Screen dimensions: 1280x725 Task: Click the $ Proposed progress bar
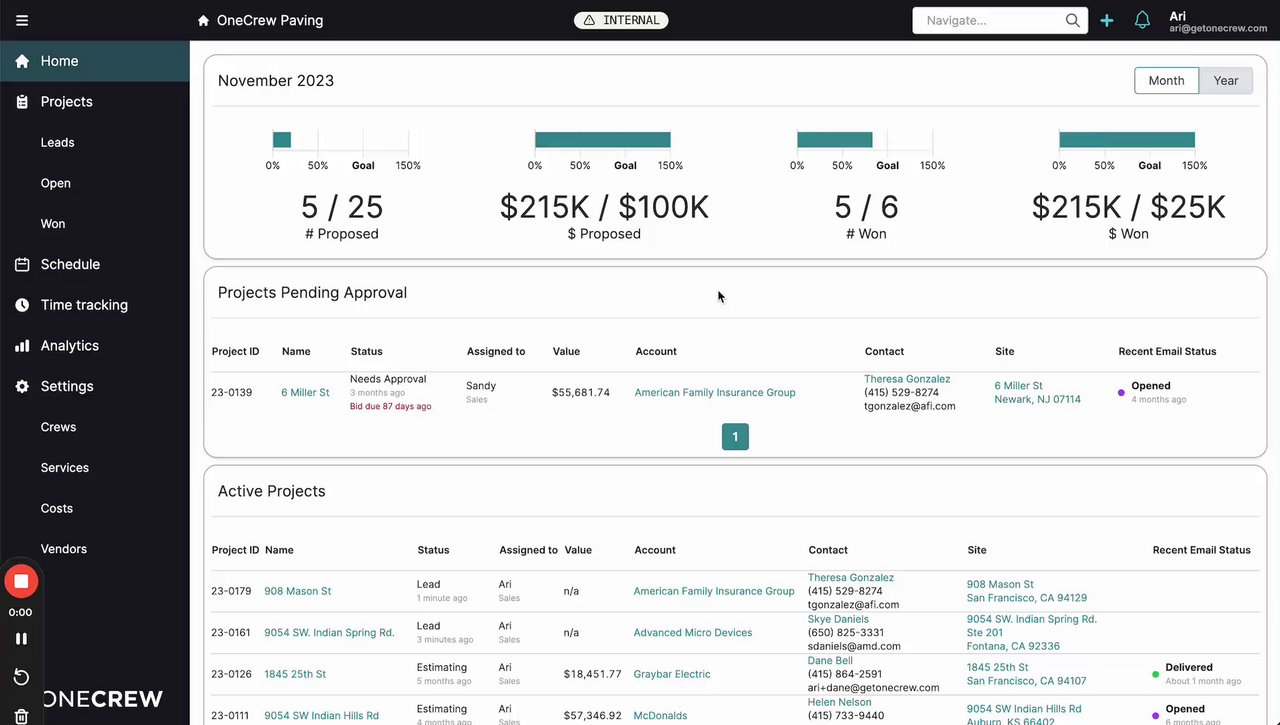603,140
